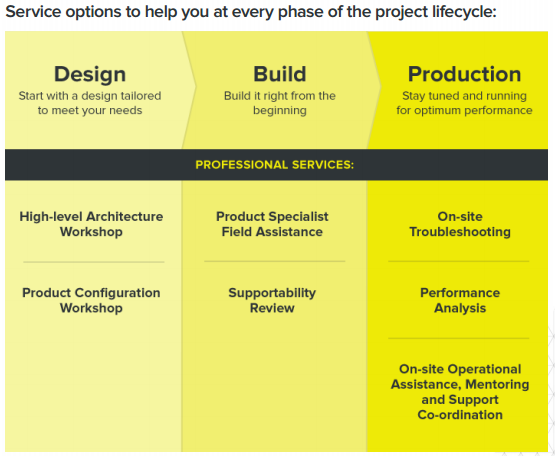The image size is (555, 456).
Task: Open Product Configuration Workshop
Action: [91, 300]
